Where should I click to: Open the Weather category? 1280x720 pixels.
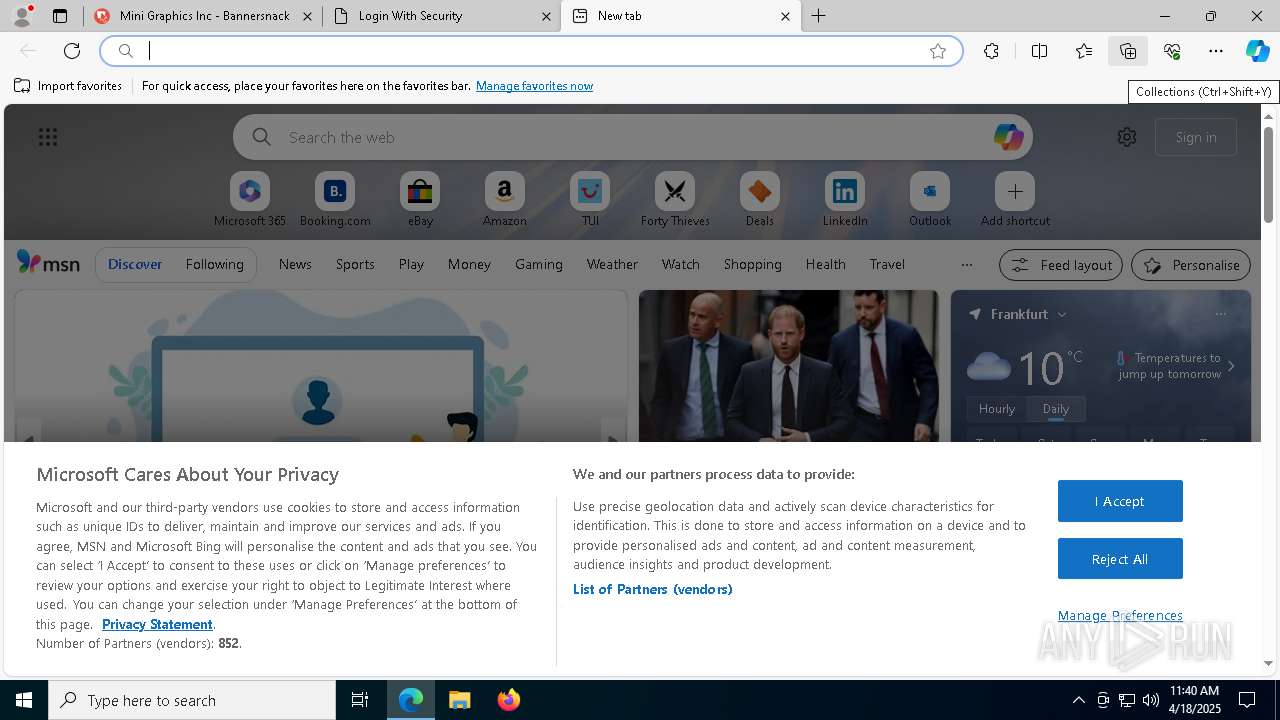coord(612,264)
